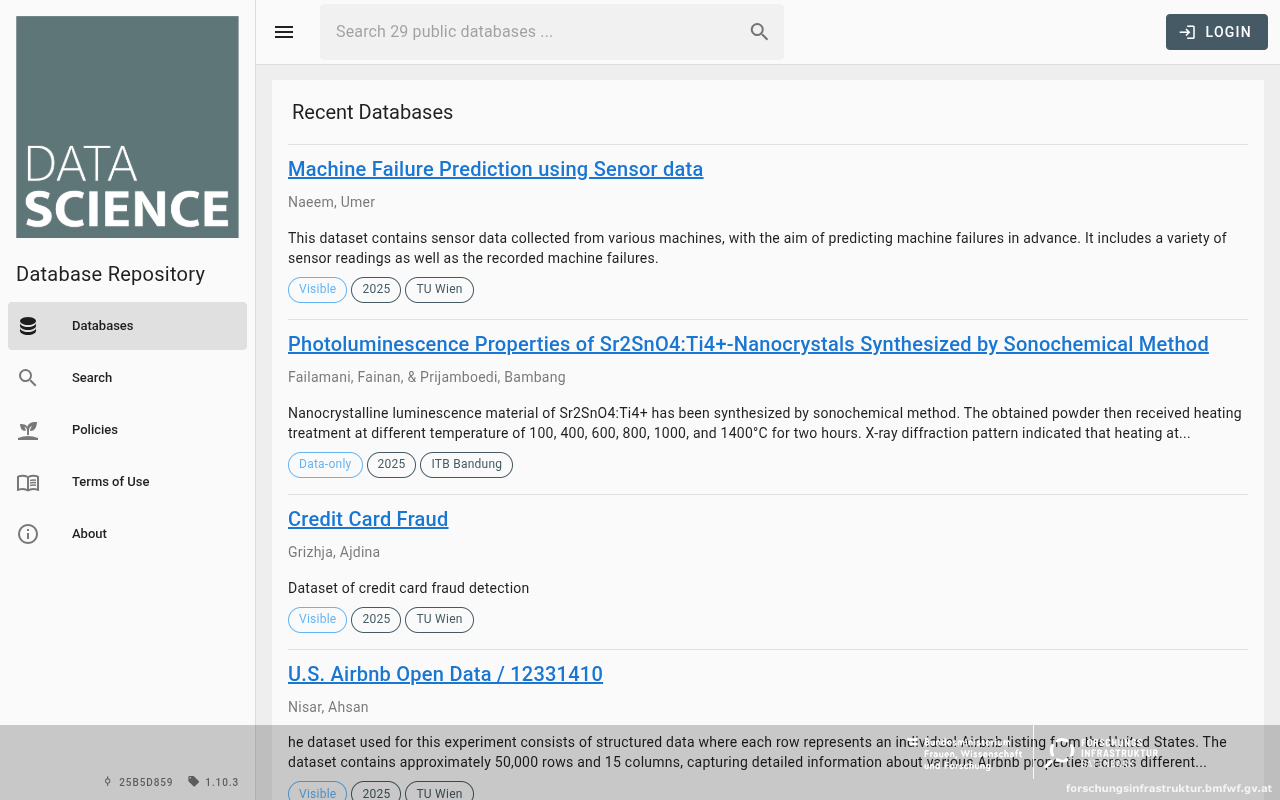
Task: Click the ITB Bandung chip
Action: click(466, 465)
